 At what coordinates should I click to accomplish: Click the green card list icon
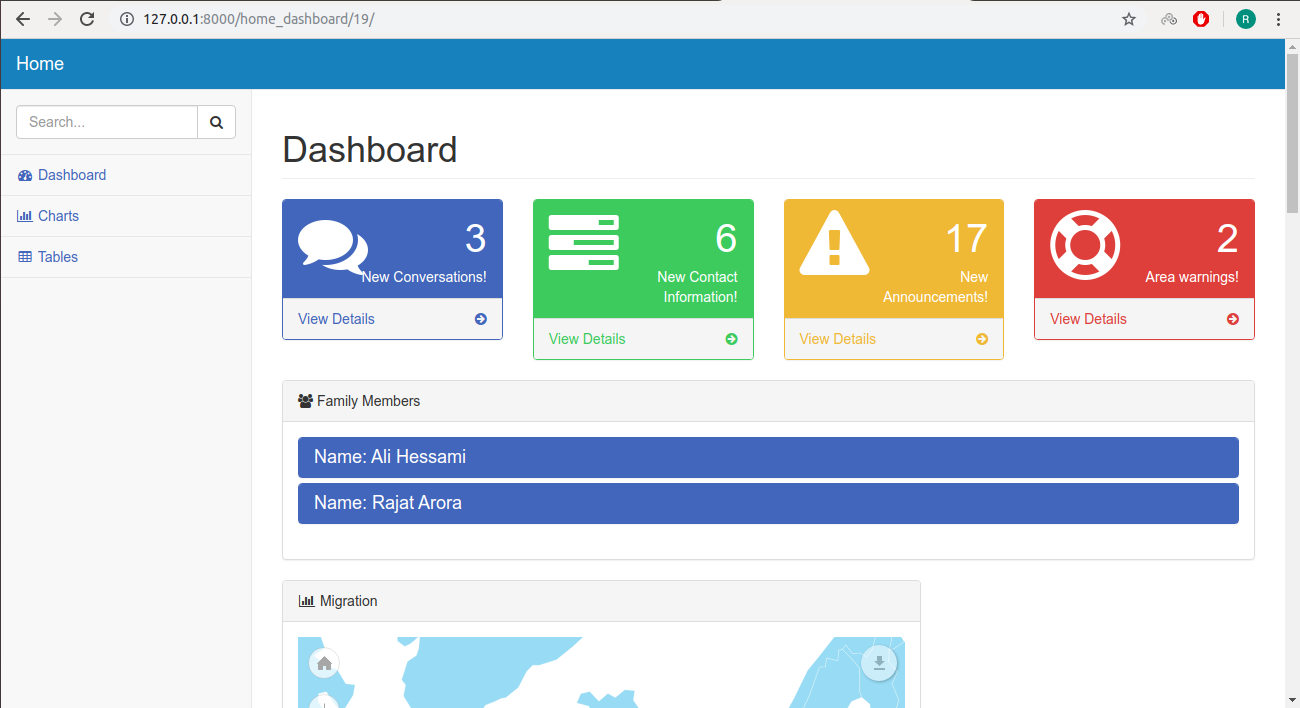[584, 242]
